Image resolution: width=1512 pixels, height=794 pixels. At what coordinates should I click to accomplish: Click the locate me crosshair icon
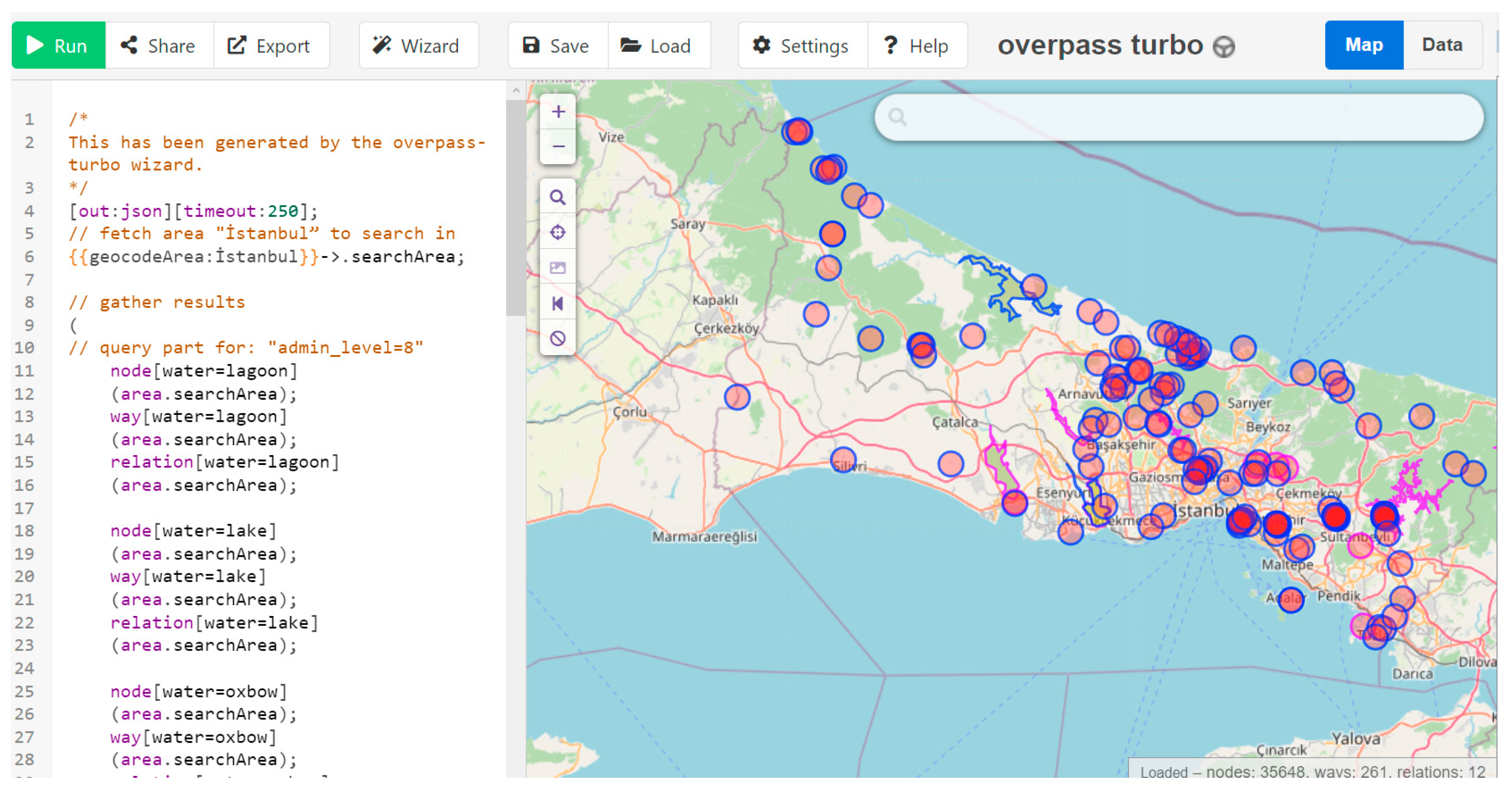(x=557, y=232)
